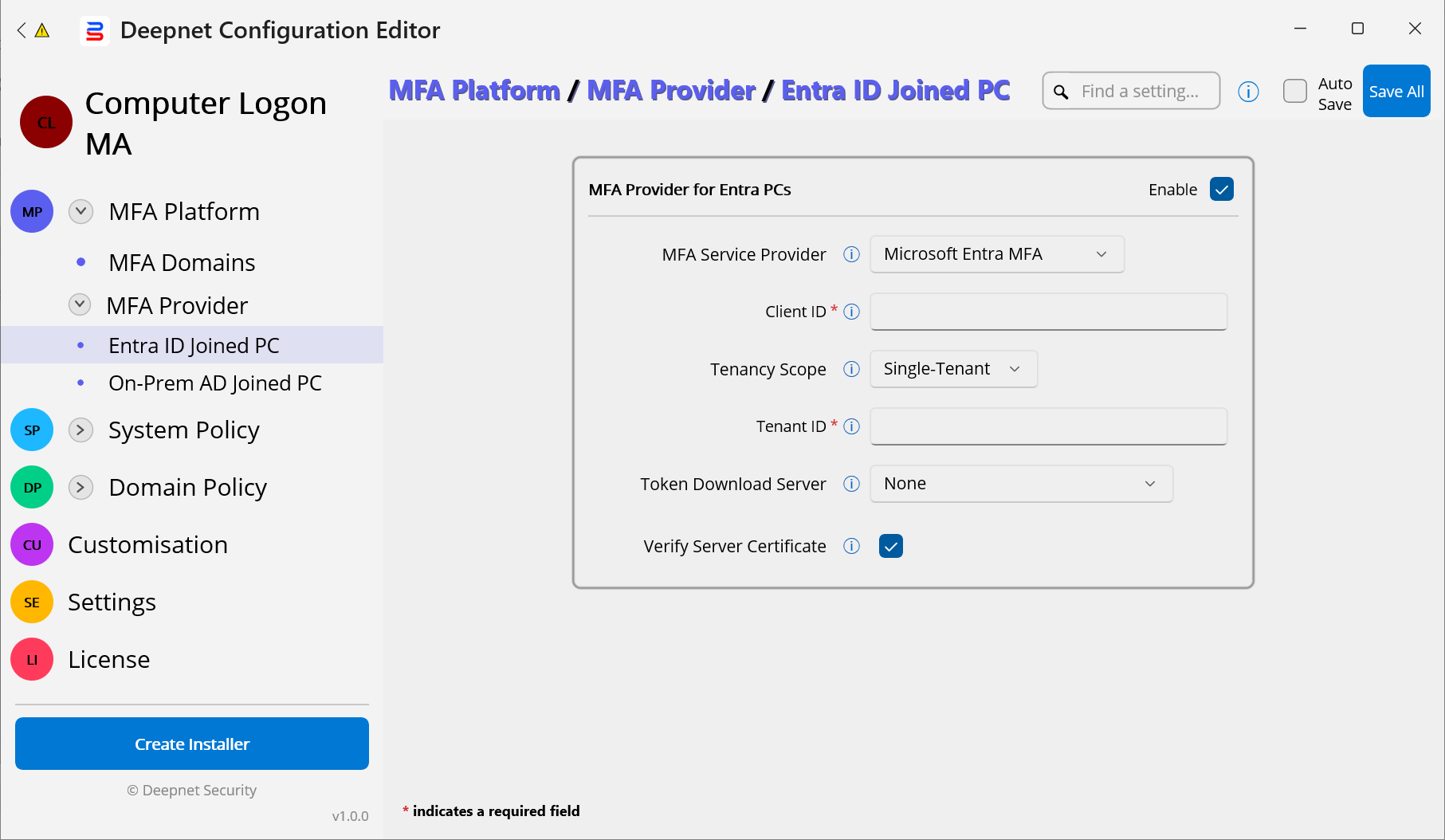This screenshot has width=1445, height=840.
Task: Select On-Prem AD Joined PC in sidebar
Action: [214, 383]
